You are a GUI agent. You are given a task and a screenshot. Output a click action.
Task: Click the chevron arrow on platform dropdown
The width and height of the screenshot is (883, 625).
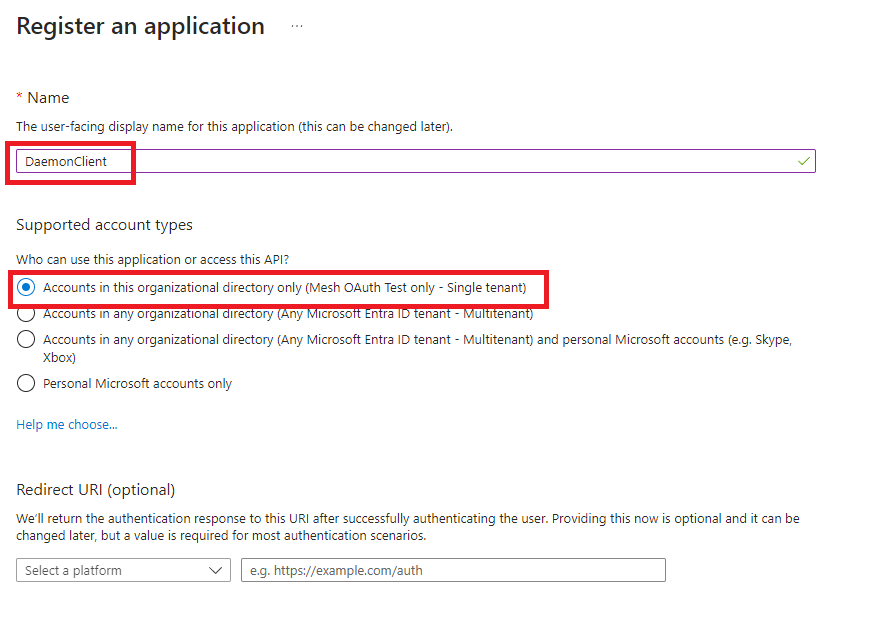tap(216, 570)
